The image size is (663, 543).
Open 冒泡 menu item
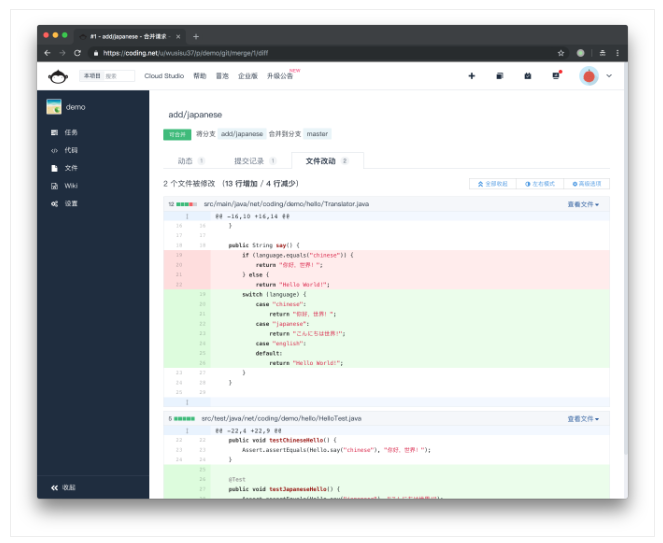(222, 76)
